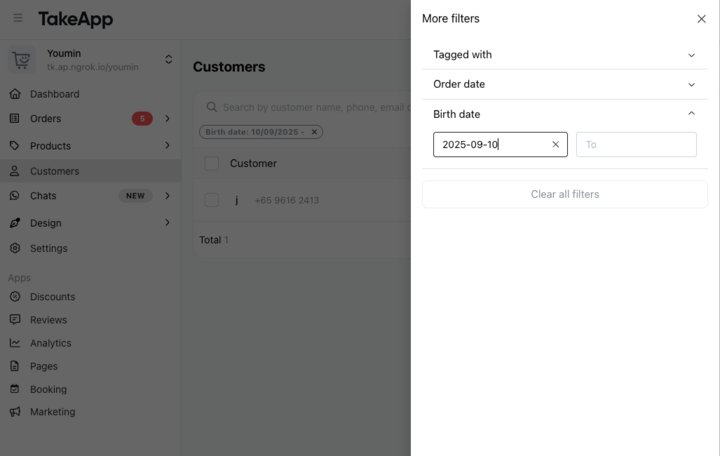Click the Customer column header

pos(253,163)
